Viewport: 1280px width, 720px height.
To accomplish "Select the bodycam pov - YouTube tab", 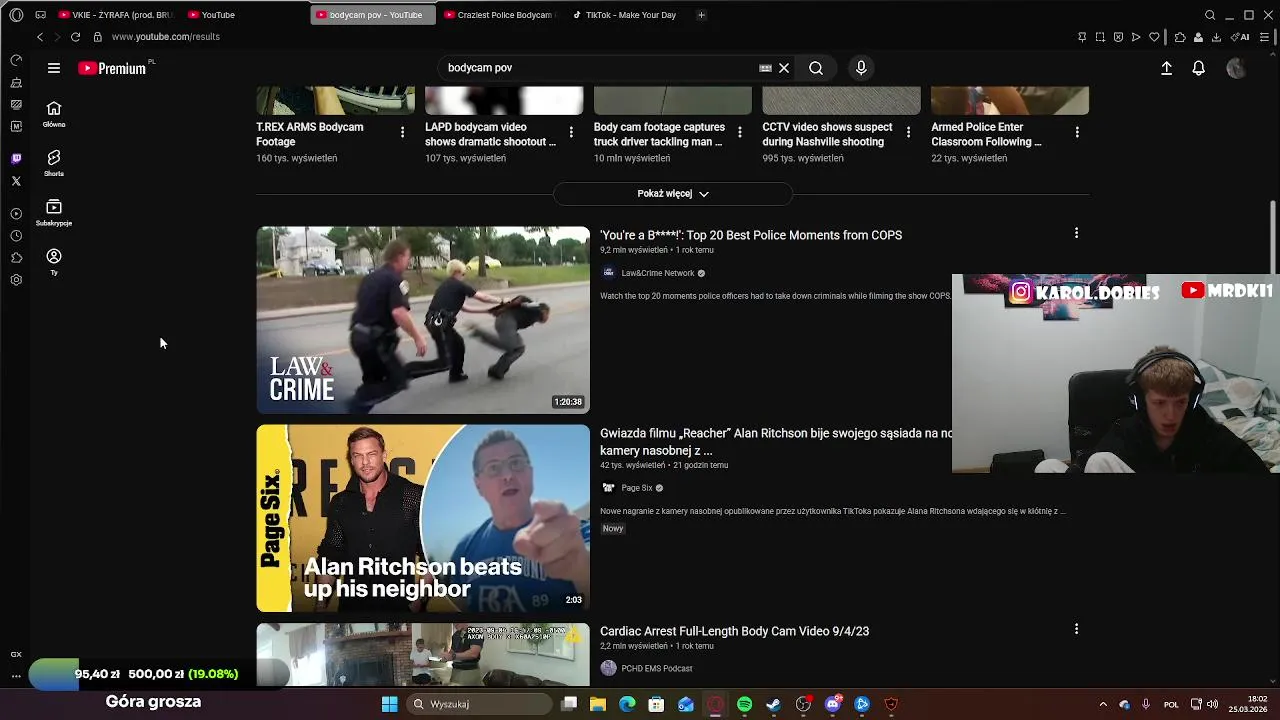I will pyautogui.click(x=373, y=15).
